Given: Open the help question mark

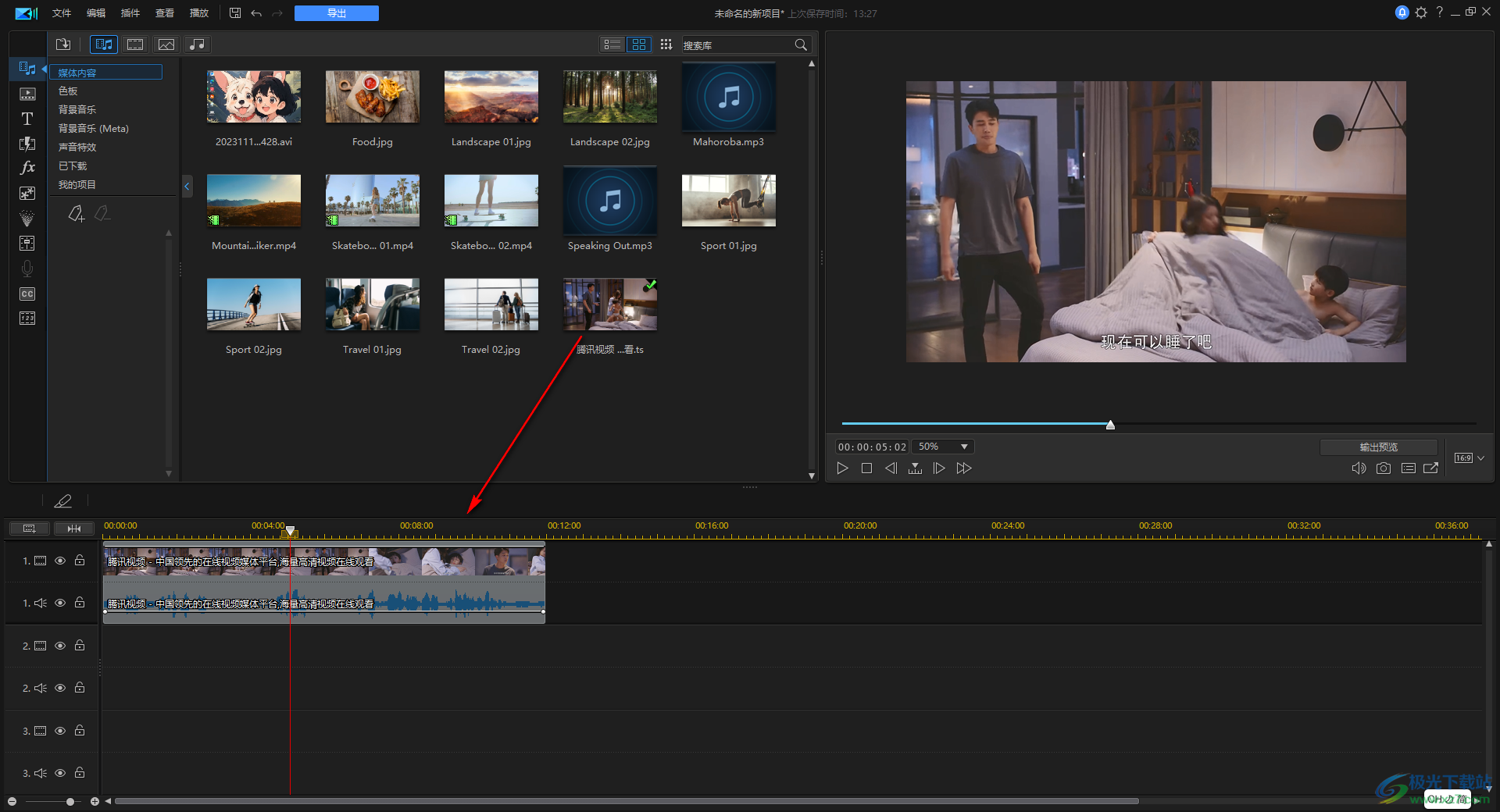Looking at the screenshot, I should [1439, 12].
